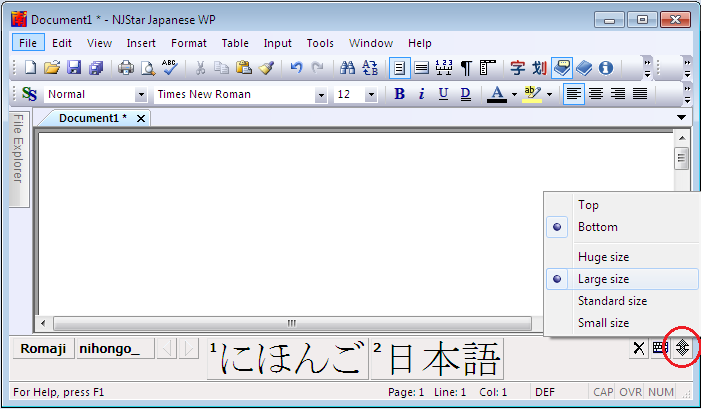Select candidate 2 日本語
The image size is (701, 409).
pyautogui.click(x=437, y=358)
